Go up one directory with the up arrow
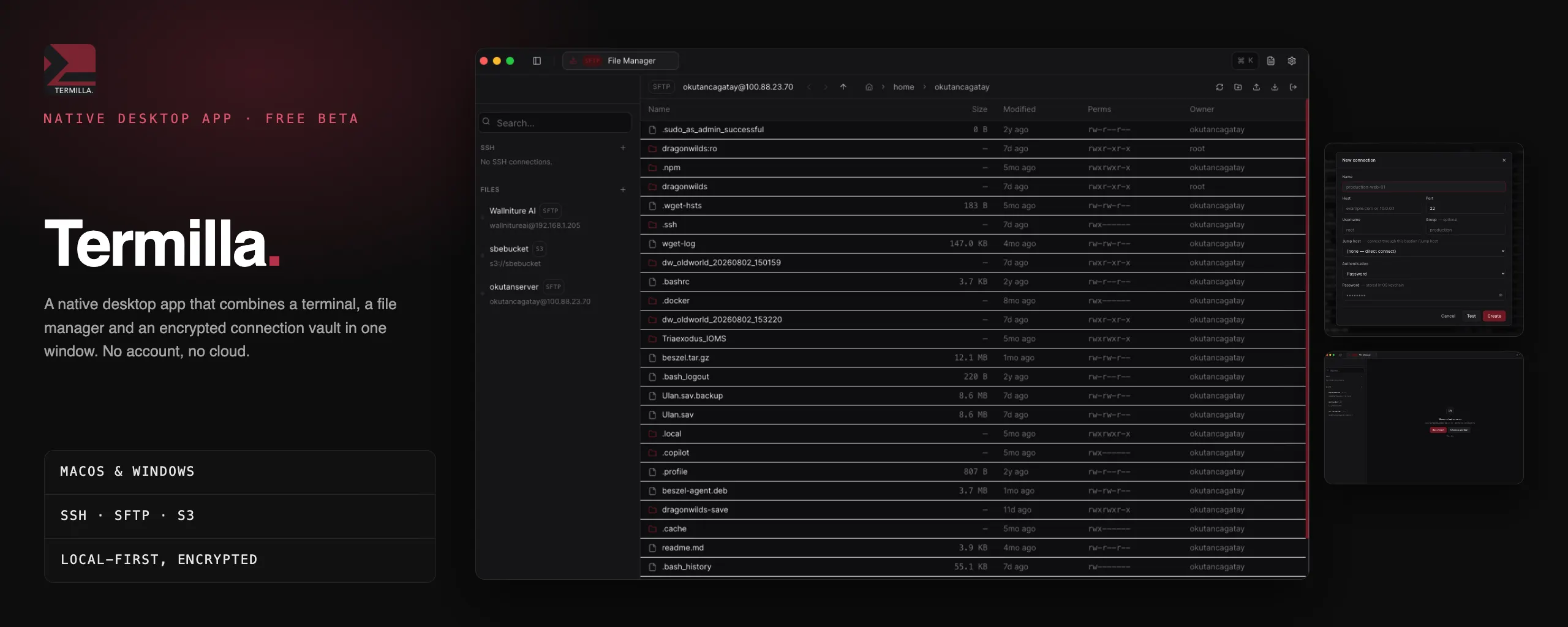The width and height of the screenshot is (1568, 627). 843,87
